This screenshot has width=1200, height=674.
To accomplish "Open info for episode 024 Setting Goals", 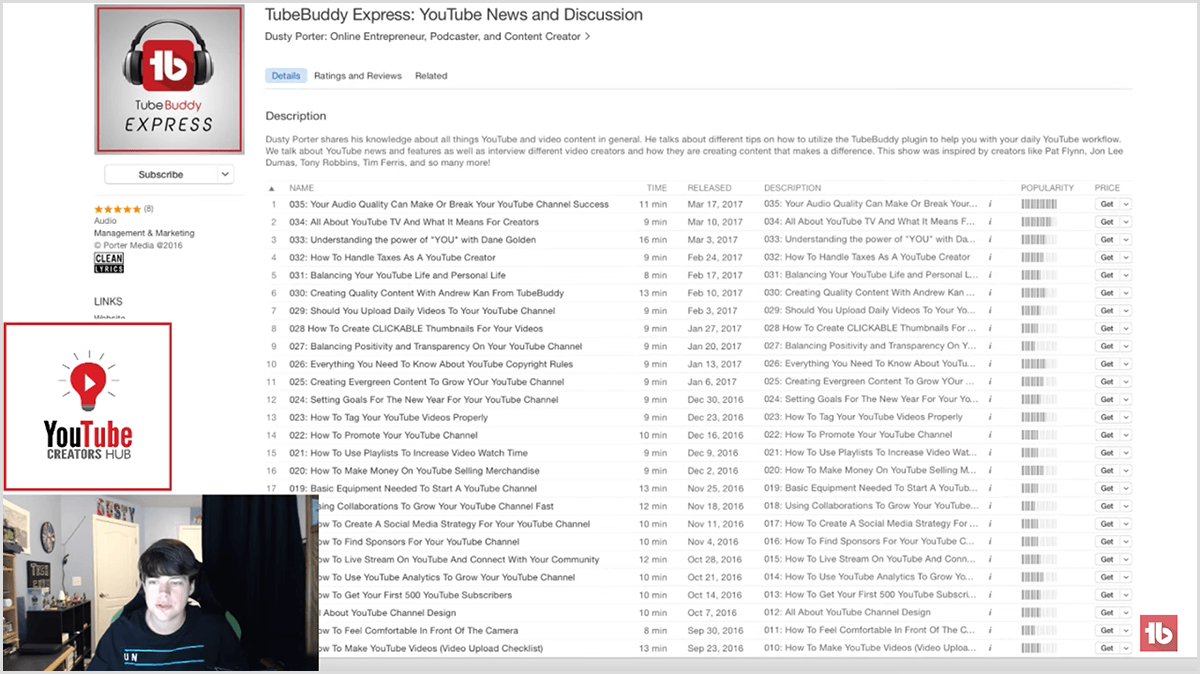I will point(989,400).
